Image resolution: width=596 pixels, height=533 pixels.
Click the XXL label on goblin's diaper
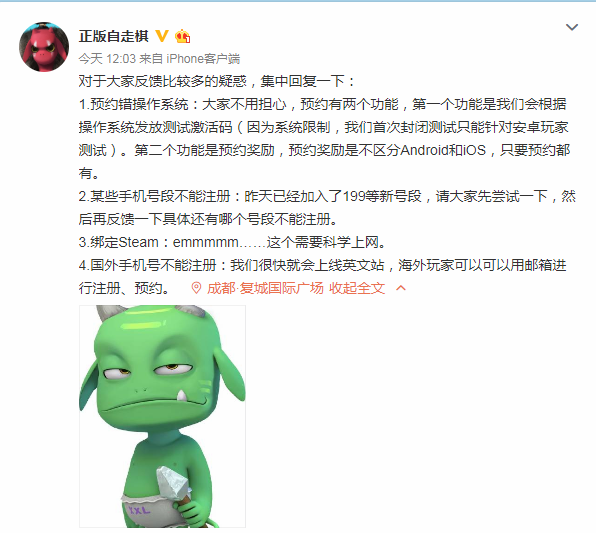coord(139,510)
